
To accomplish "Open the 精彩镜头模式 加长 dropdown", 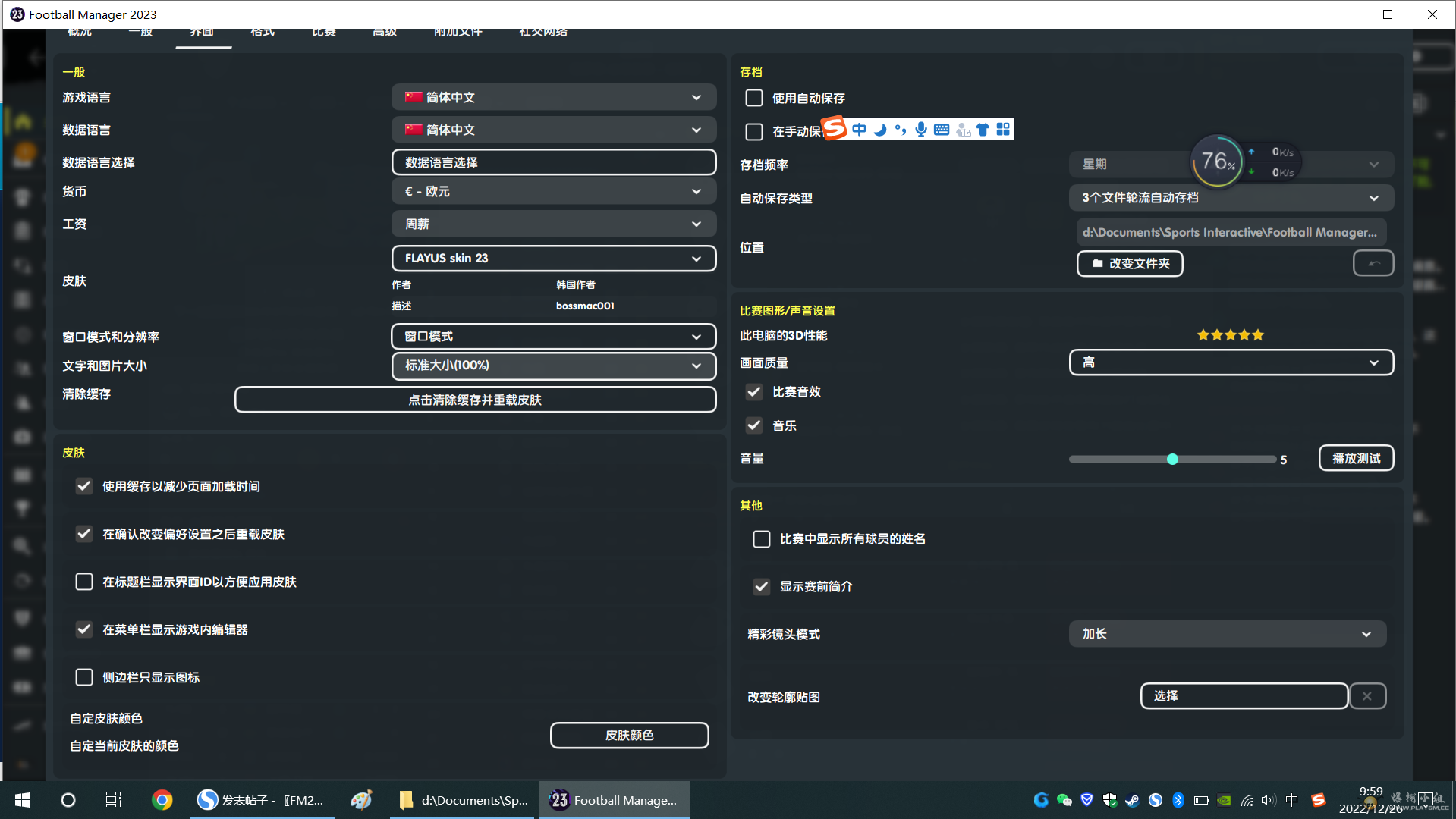I will click(1228, 634).
